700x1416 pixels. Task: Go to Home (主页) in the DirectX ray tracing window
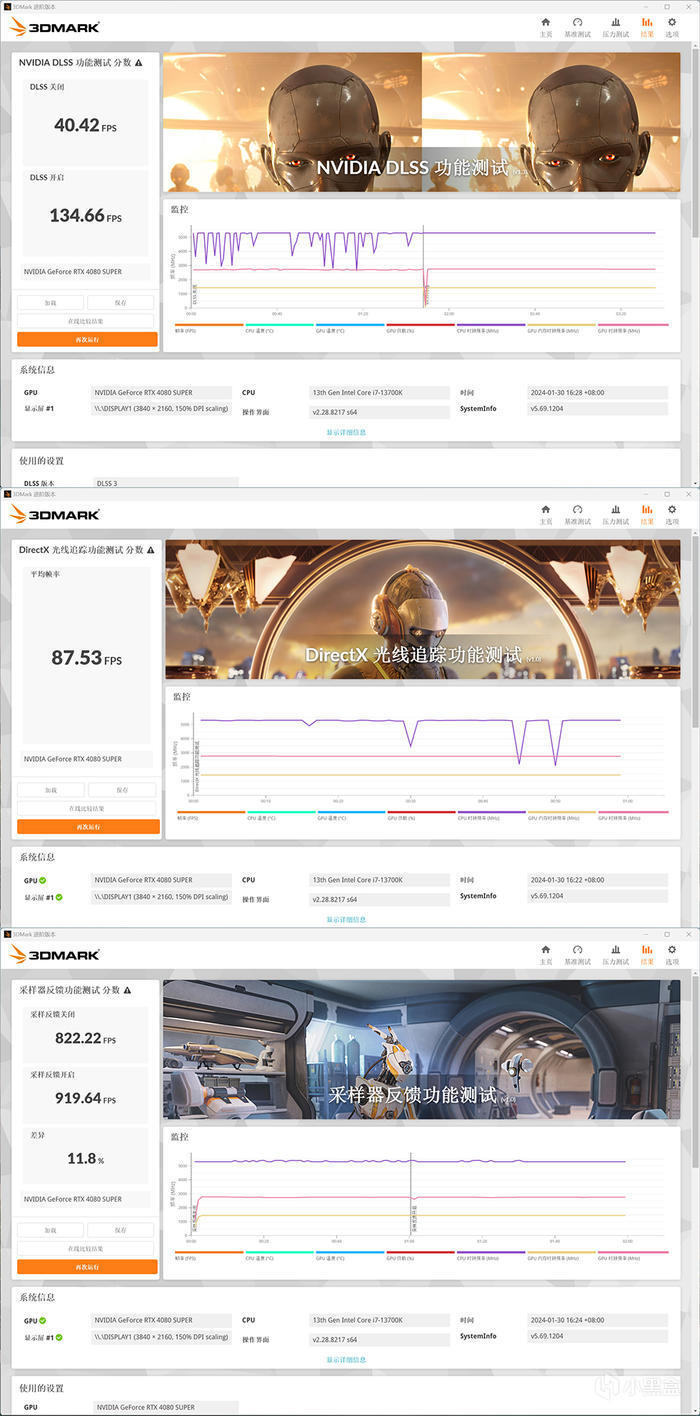pos(545,514)
